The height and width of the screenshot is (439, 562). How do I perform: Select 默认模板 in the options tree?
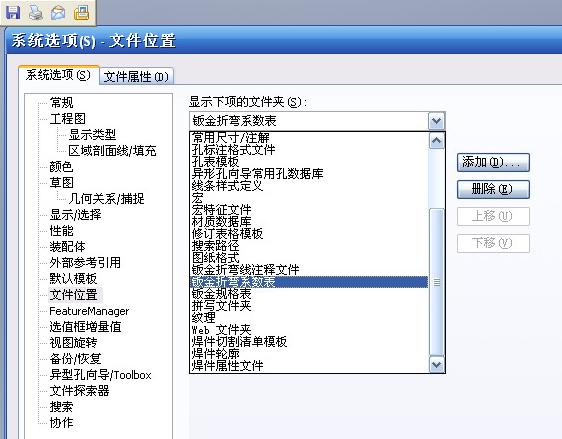73,278
